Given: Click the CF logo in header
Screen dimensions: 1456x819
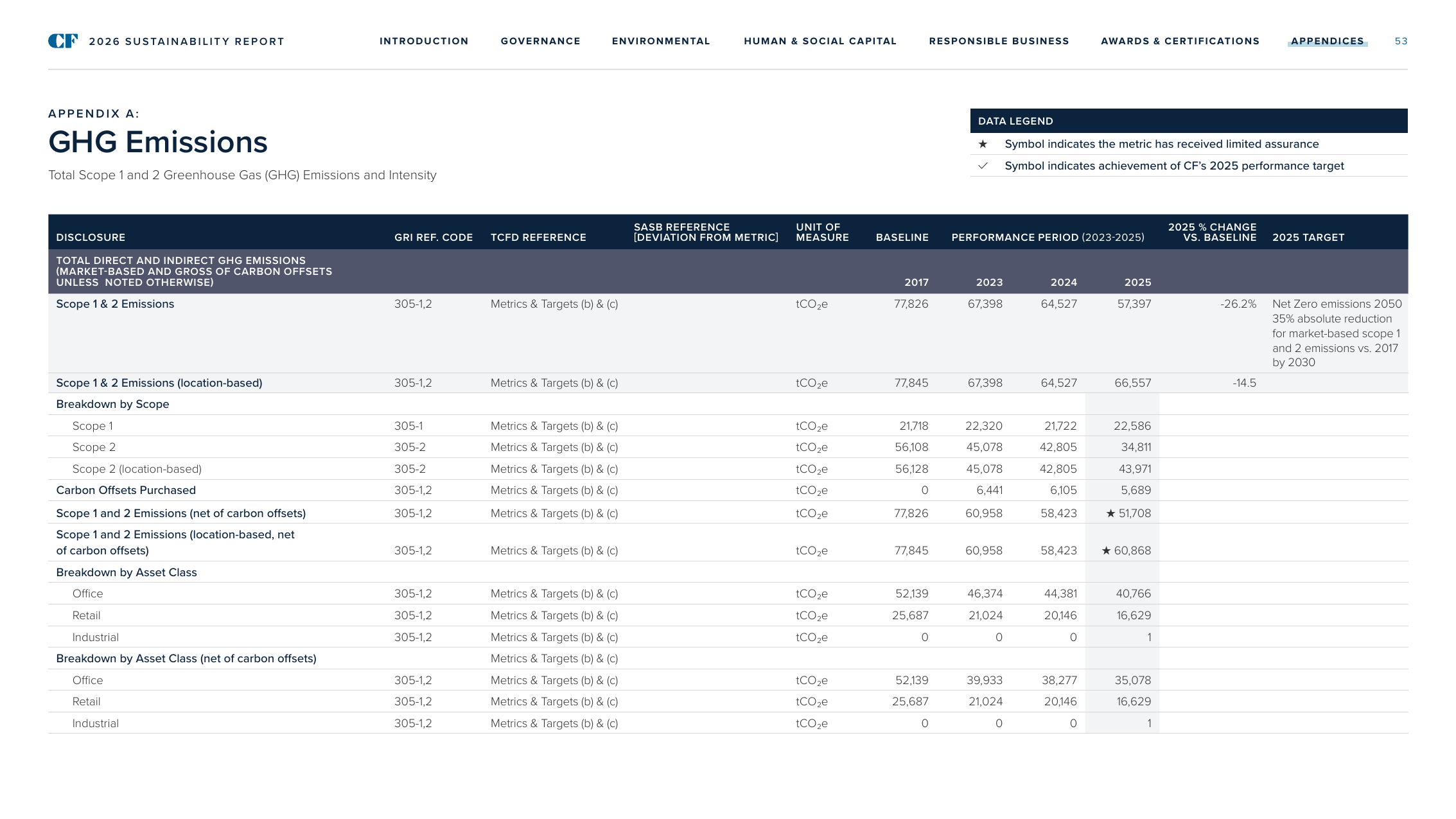Looking at the screenshot, I should 63,41.
